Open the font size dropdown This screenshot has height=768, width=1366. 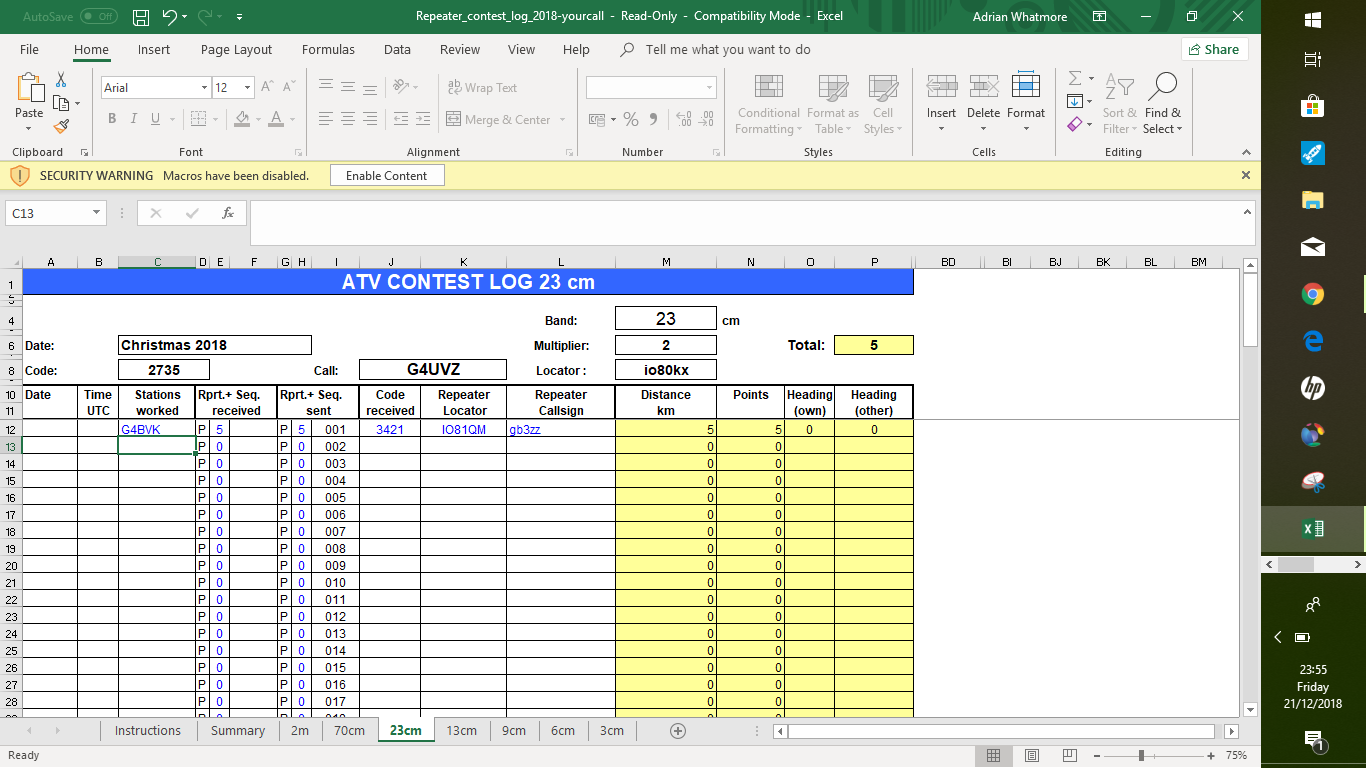pos(246,87)
